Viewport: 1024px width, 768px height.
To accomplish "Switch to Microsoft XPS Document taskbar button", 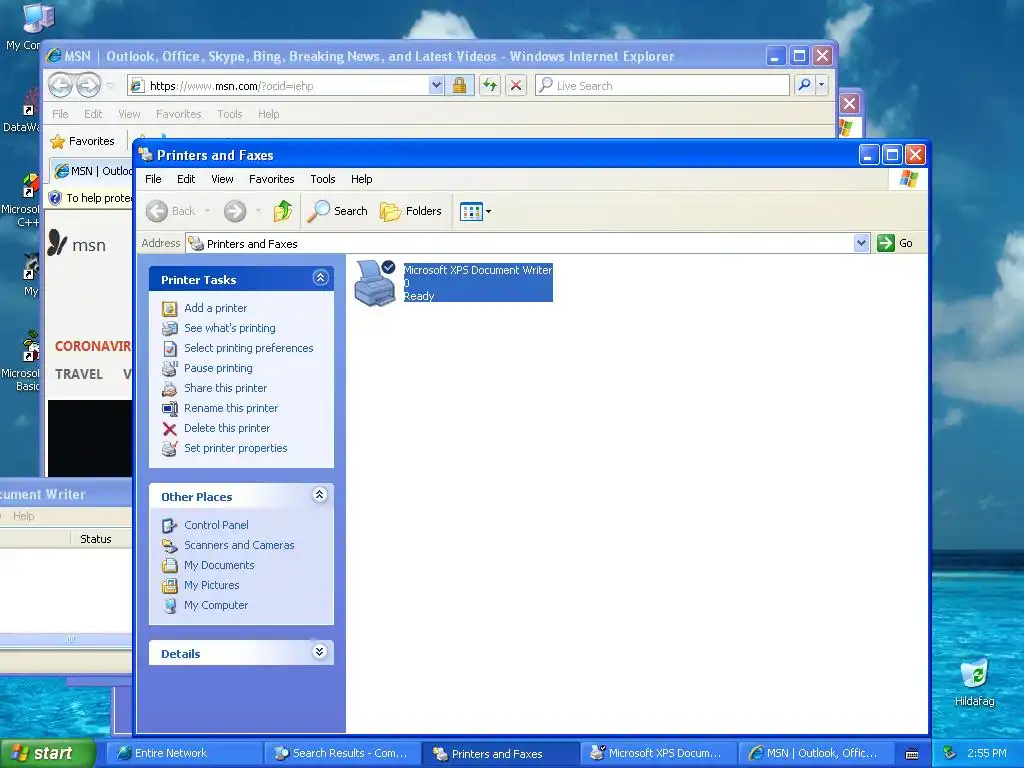I will [x=658, y=754].
